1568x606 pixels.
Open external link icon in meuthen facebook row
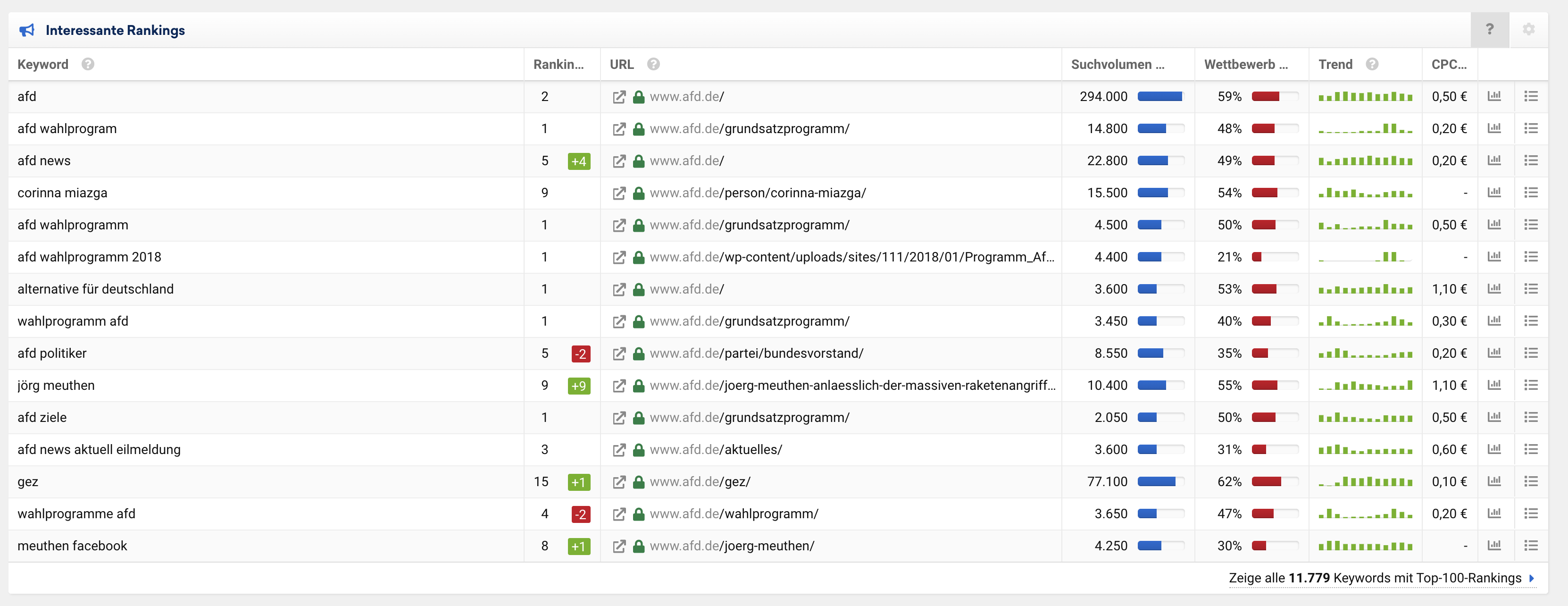coord(619,547)
